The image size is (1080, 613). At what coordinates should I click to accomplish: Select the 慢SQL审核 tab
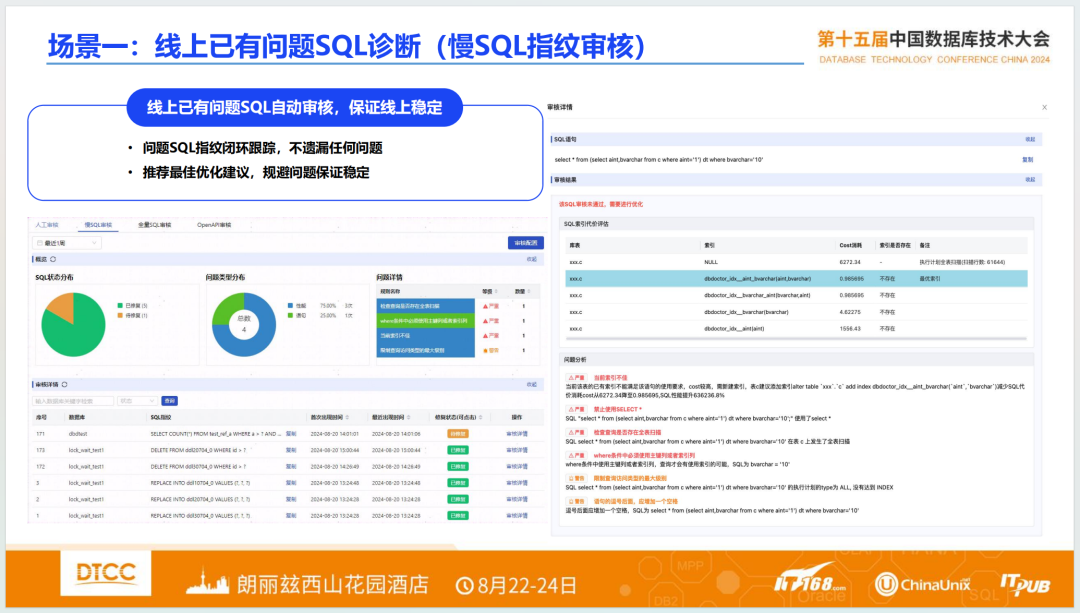pos(98,225)
